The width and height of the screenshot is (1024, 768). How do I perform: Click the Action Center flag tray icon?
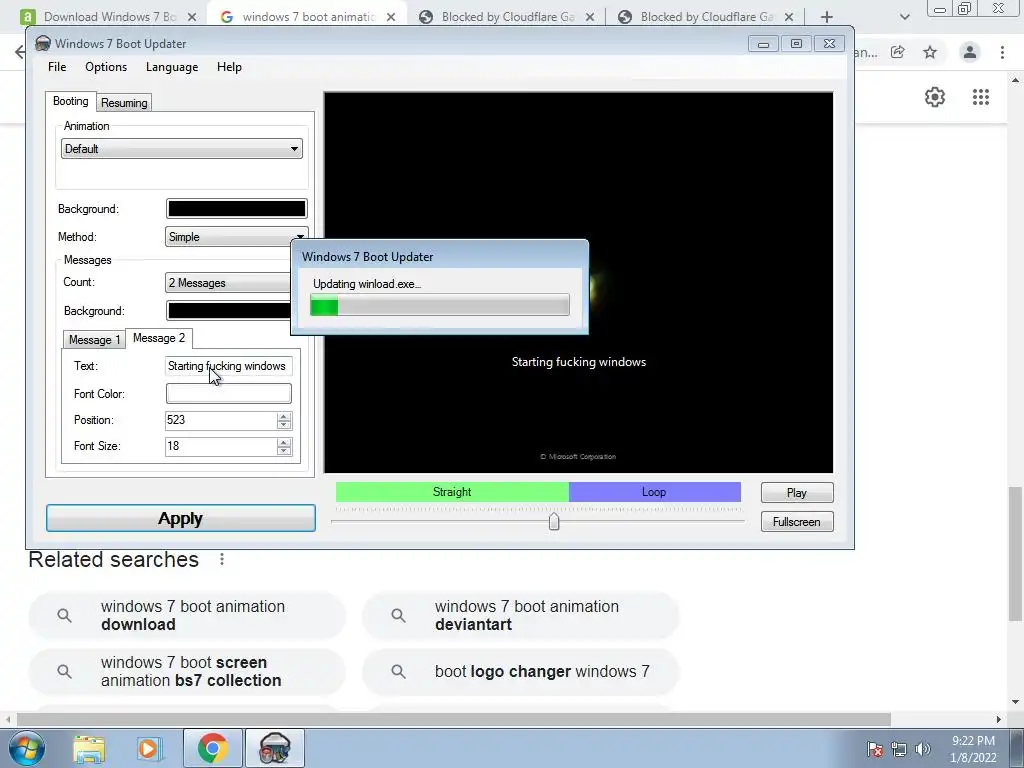point(874,749)
